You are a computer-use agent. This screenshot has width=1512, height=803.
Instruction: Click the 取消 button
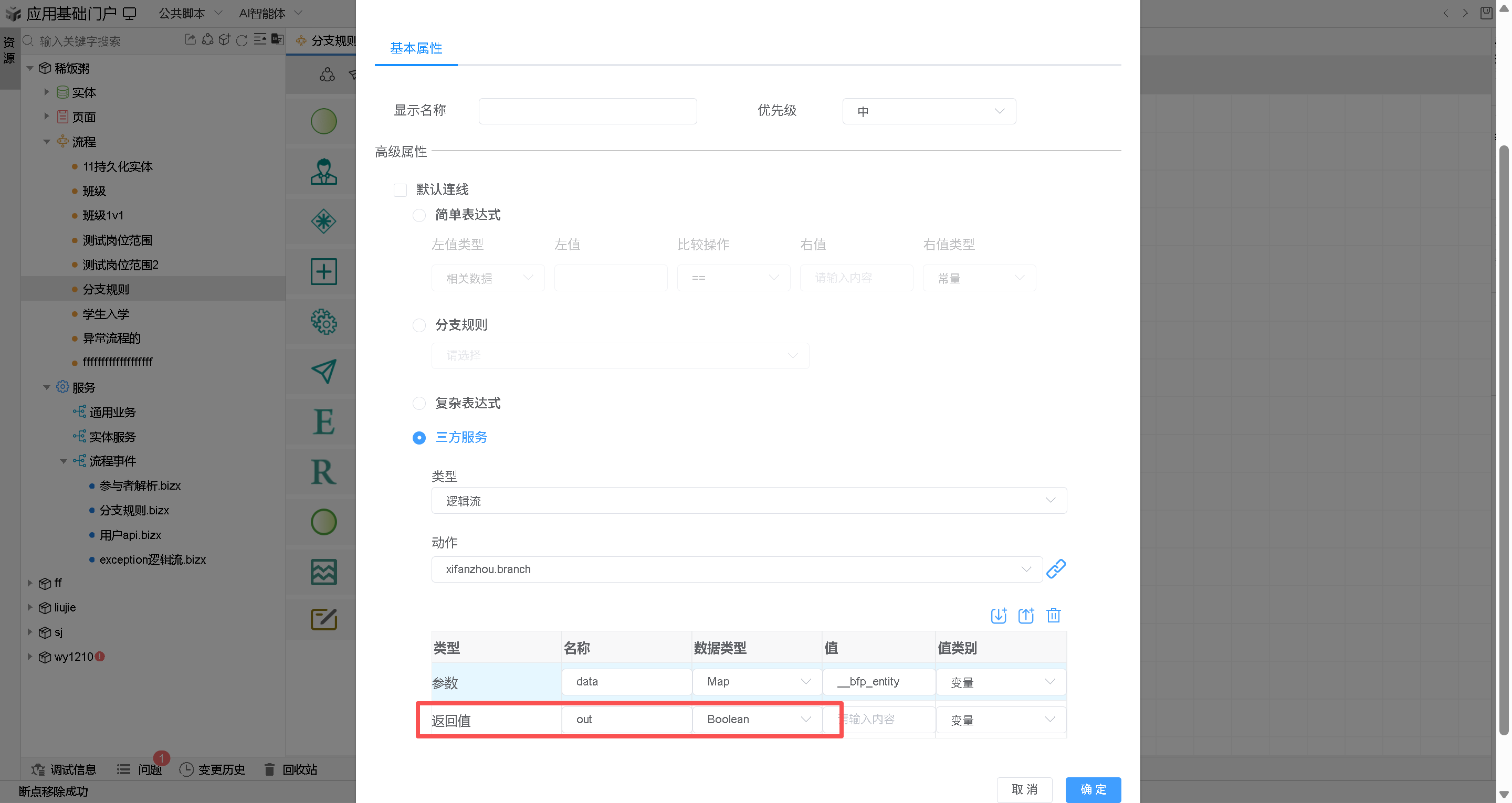click(x=1024, y=789)
